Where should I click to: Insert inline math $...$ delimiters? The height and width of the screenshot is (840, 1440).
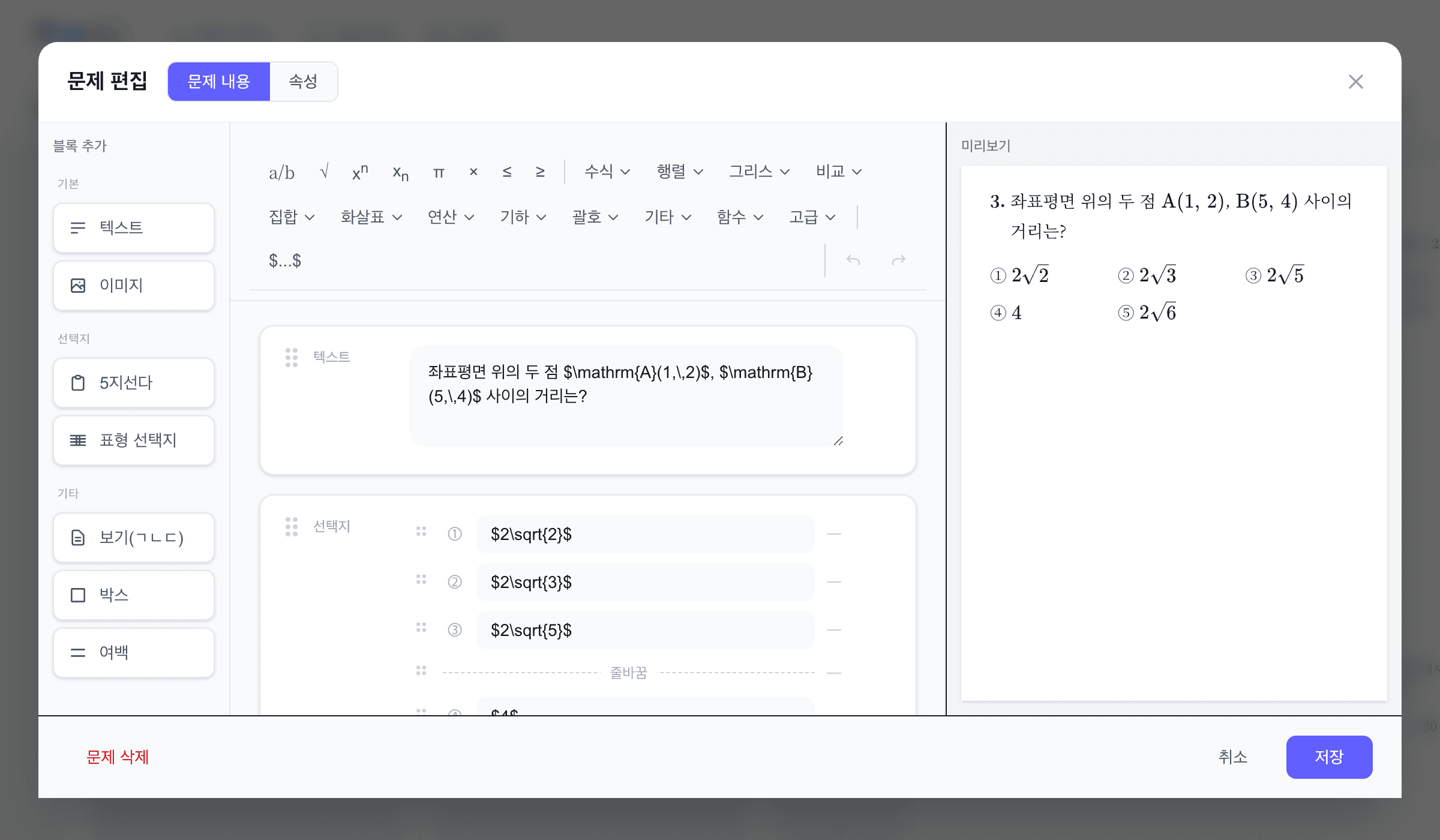[285, 260]
